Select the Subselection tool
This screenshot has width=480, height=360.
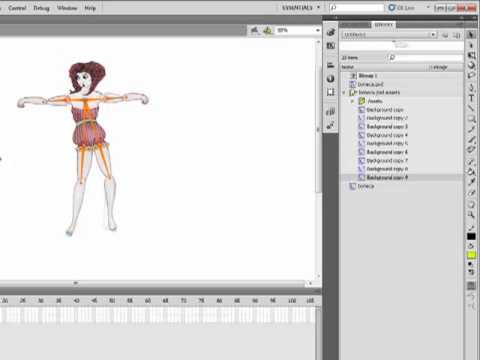tap(471, 45)
